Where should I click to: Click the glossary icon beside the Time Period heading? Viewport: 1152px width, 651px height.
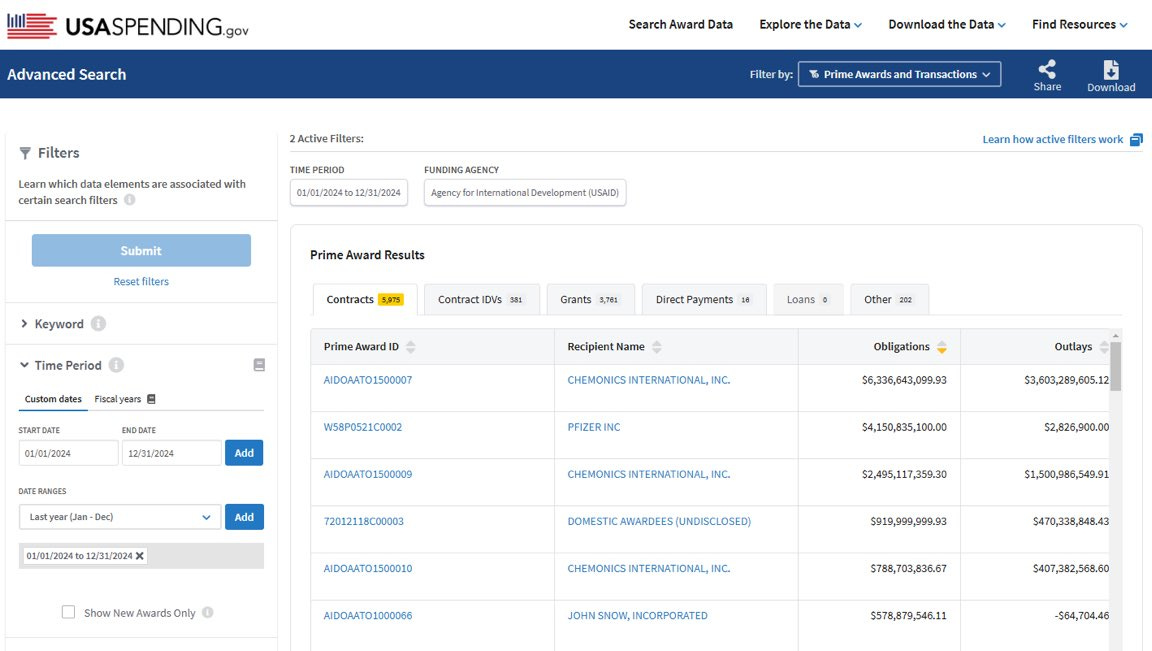click(x=259, y=365)
